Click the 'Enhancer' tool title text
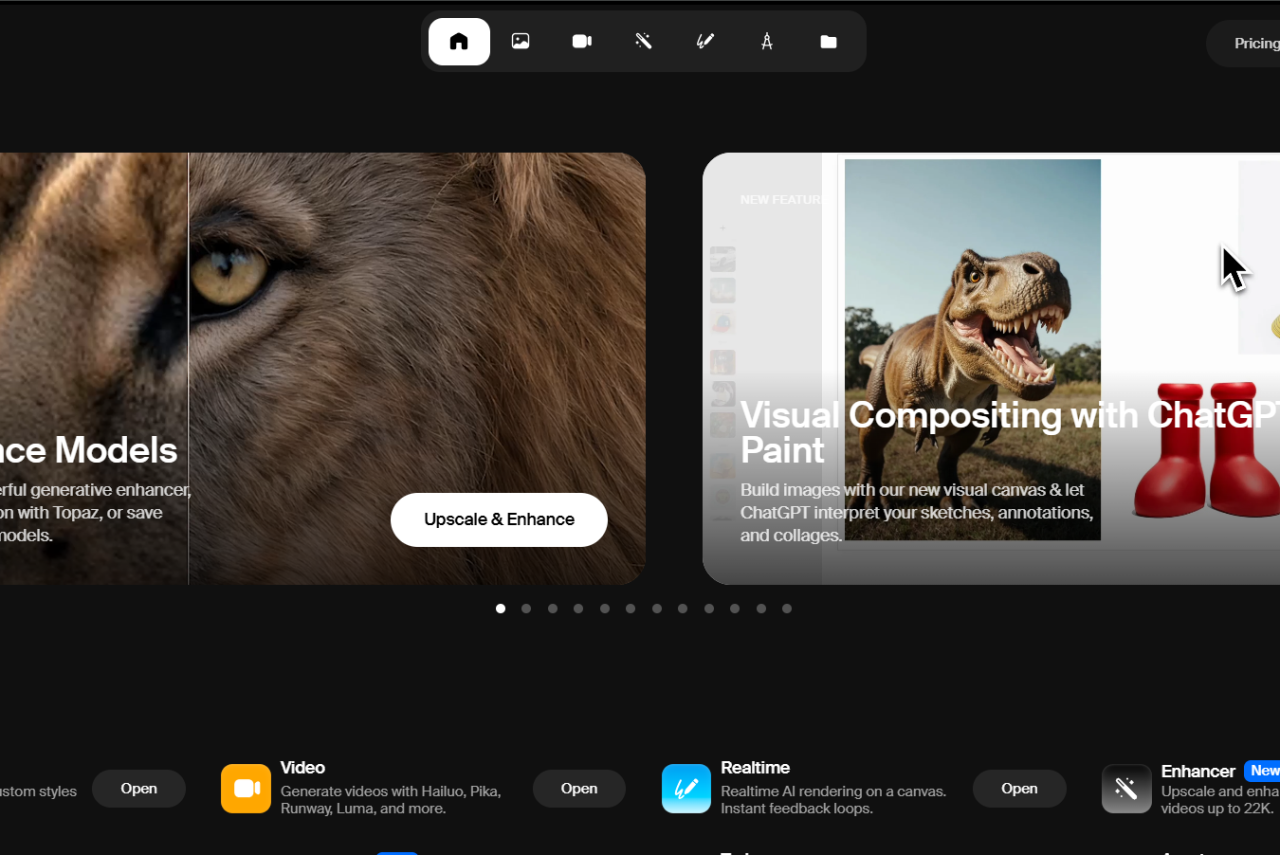The width and height of the screenshot is (1280, 855). [1198, 771]
